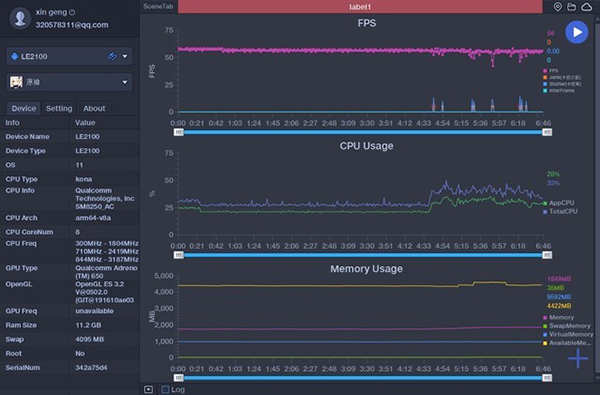Click the collapse panel icon beside Log
The height and width of the screenshot is (395, 600).
148,390
